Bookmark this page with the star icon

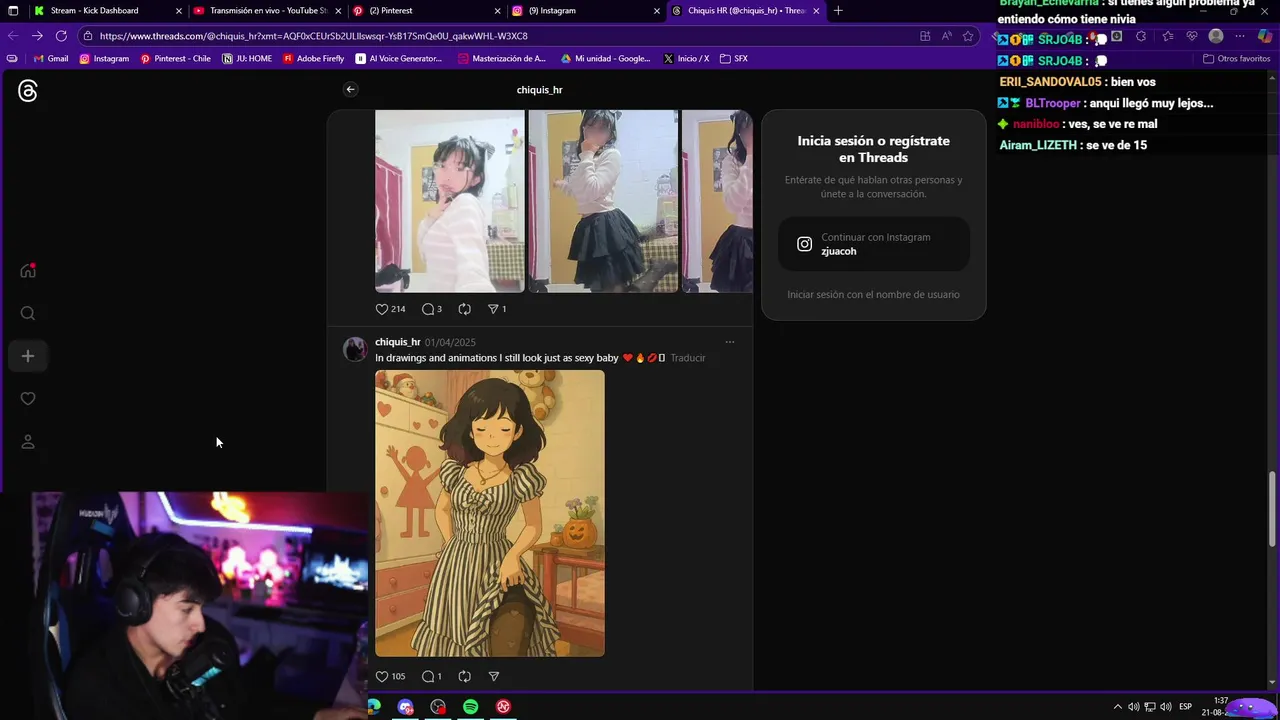tap(968, 36)
